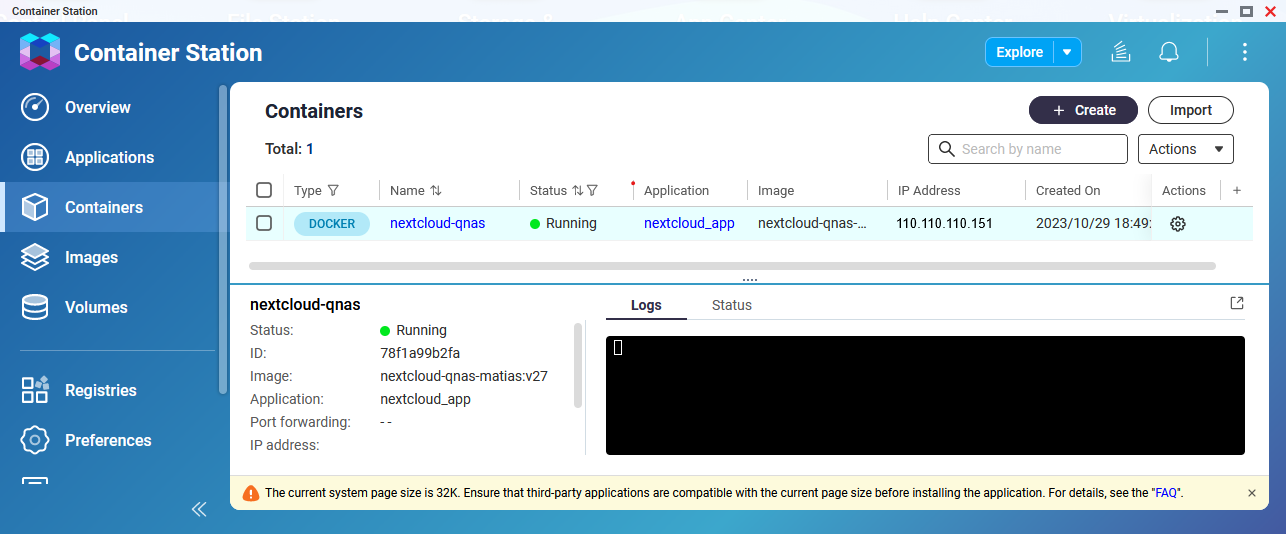Screen dimensions: 1286x534
Task: Click the Explore button
Action: click(1020, 52)
